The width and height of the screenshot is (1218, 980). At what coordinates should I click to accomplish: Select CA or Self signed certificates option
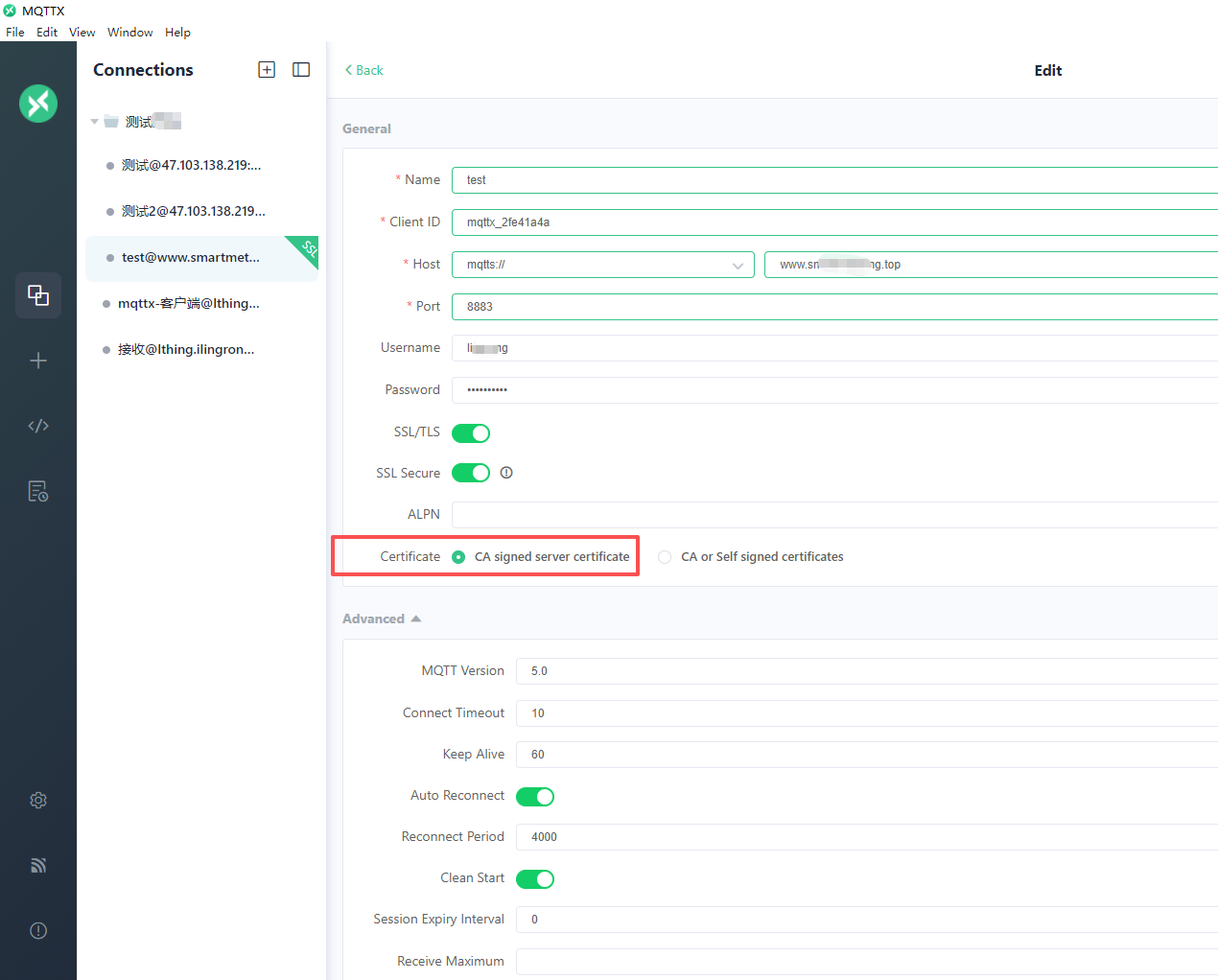pyautogui.click(x=665, y=557)
